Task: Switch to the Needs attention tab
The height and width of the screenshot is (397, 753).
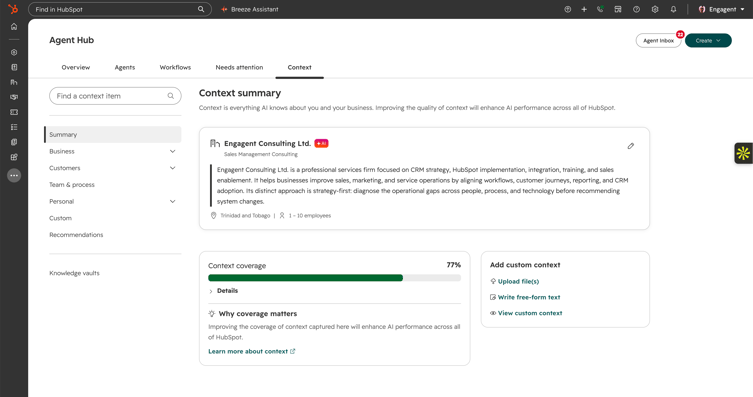Action: click(239, 67)
